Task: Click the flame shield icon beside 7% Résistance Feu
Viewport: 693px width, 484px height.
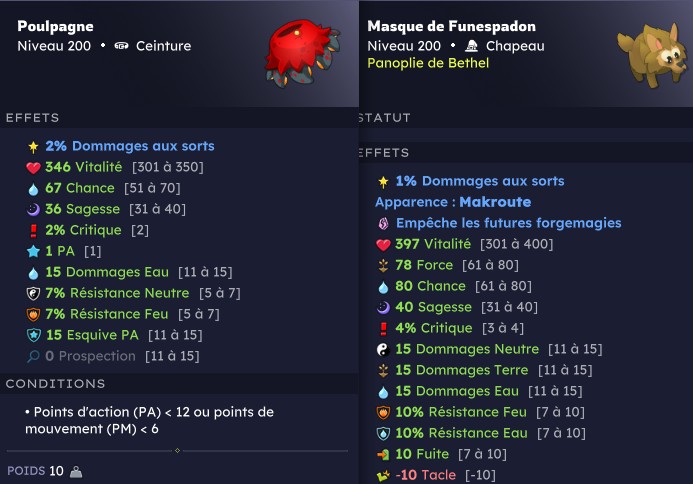Action: (33, 314)
